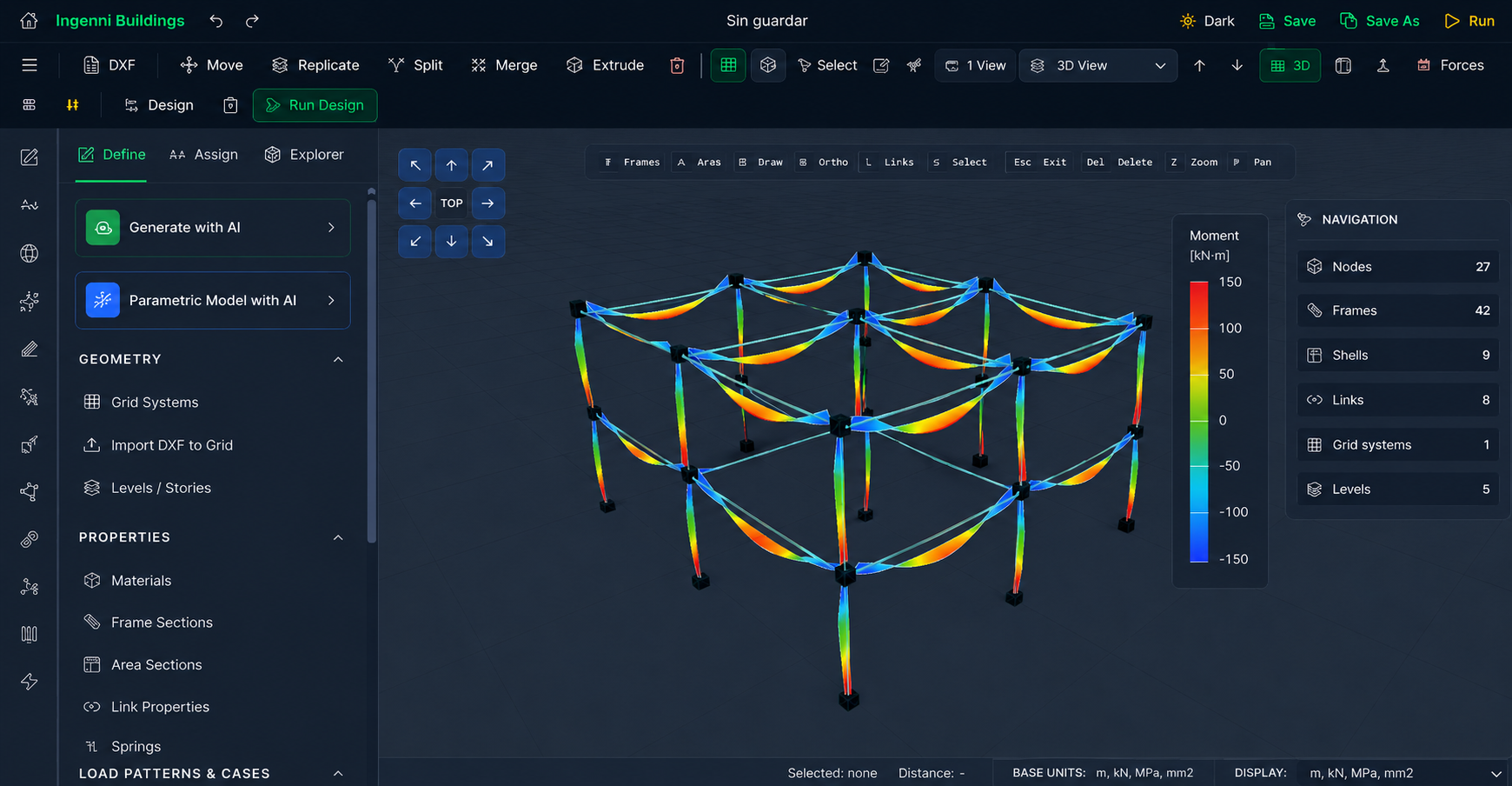
Task: Click the columns sidebar icon
Action: click(30, 634)
